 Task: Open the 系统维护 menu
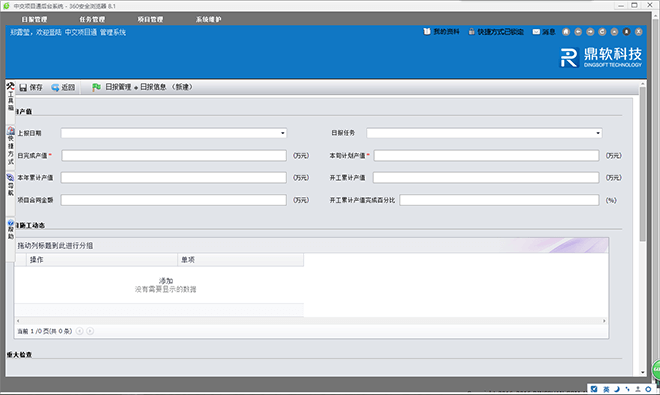[x=208, y=19]
